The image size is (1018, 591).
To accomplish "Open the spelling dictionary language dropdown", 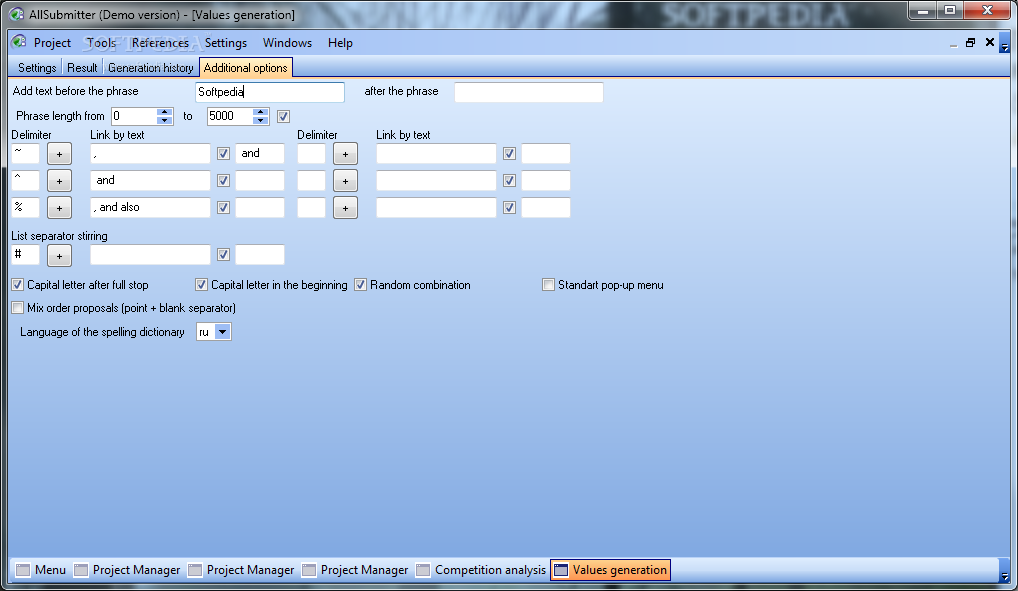I will 222,332.
